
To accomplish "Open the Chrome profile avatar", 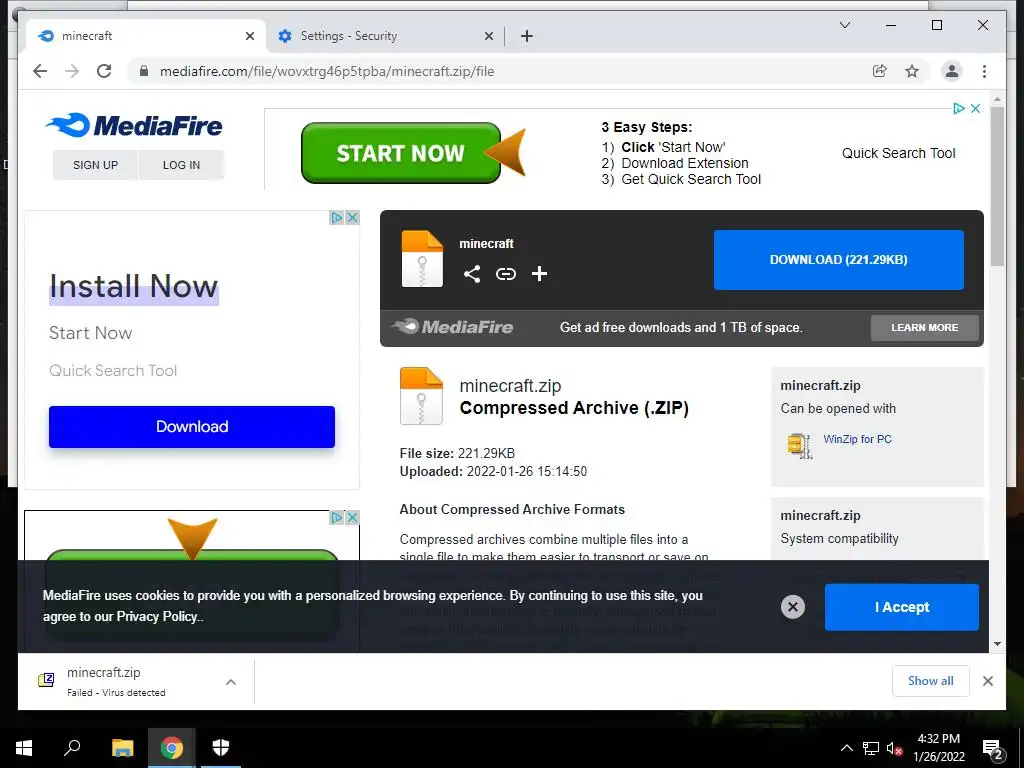I will coord(952,71).
